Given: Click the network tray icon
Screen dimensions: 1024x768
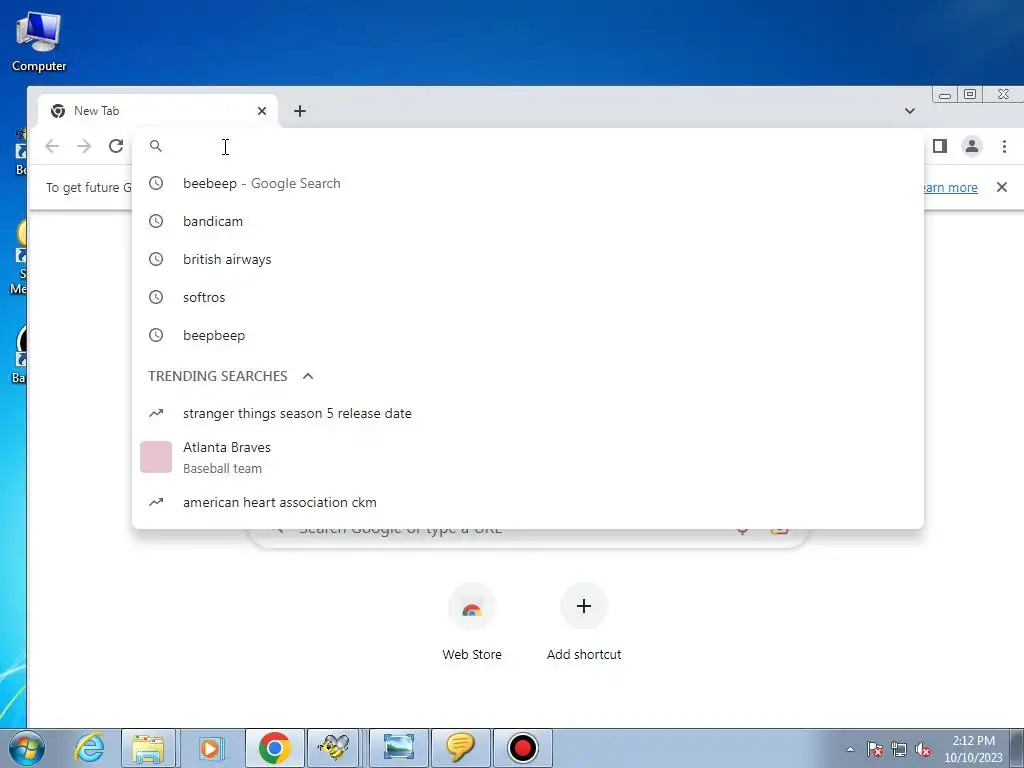Looking at the screenshot, I should tap(899, 749).
